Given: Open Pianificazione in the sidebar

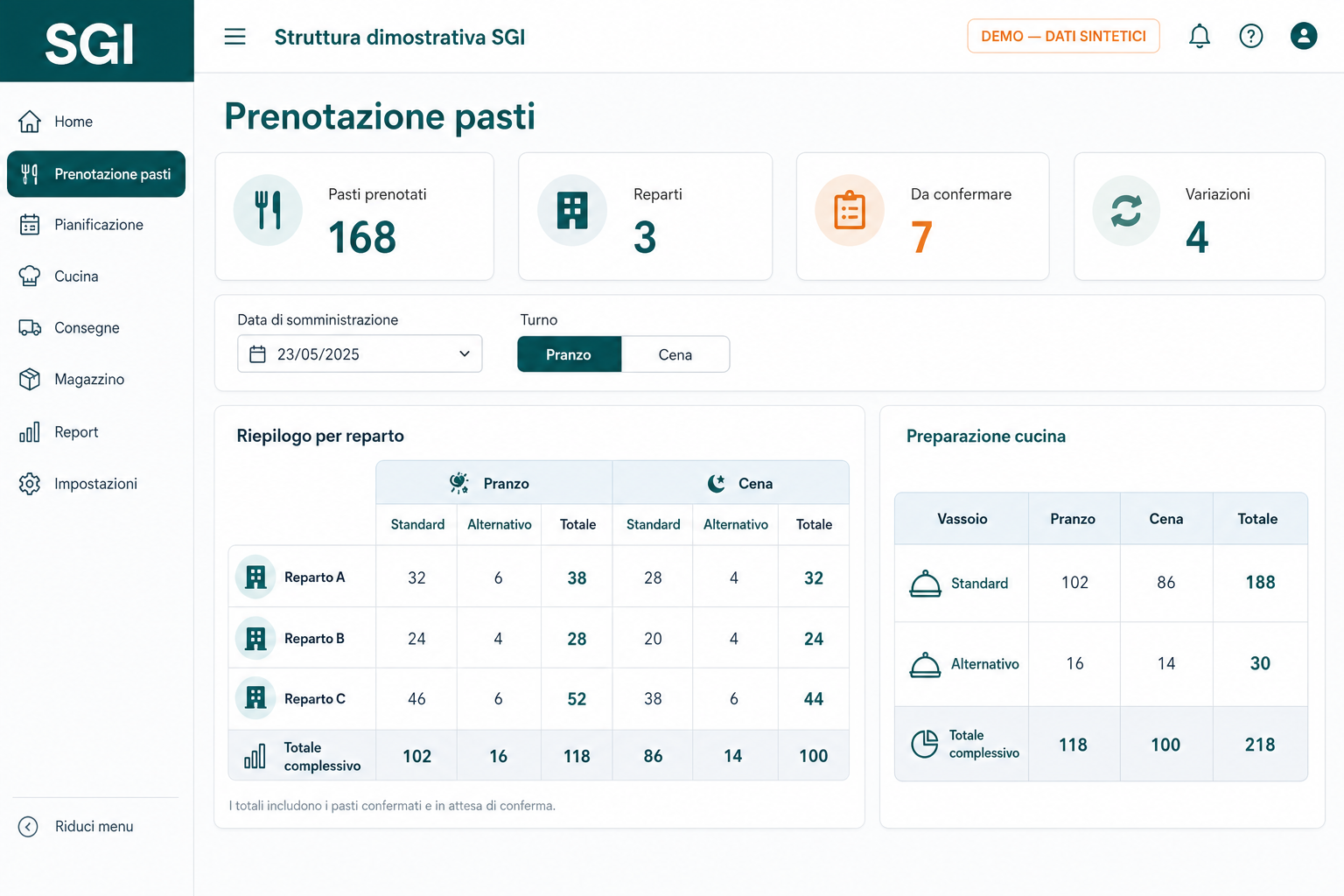Looking at the screenshot, I should 96,225.
